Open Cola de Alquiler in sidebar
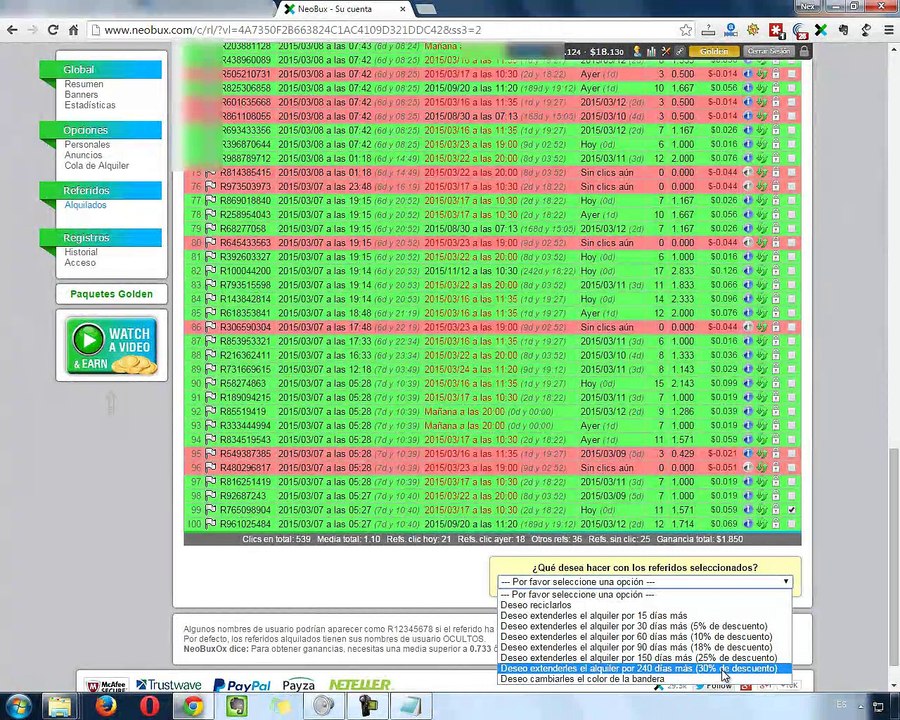Image resolution: width=900 pixels, height=720 pixels. click(96, 165)
